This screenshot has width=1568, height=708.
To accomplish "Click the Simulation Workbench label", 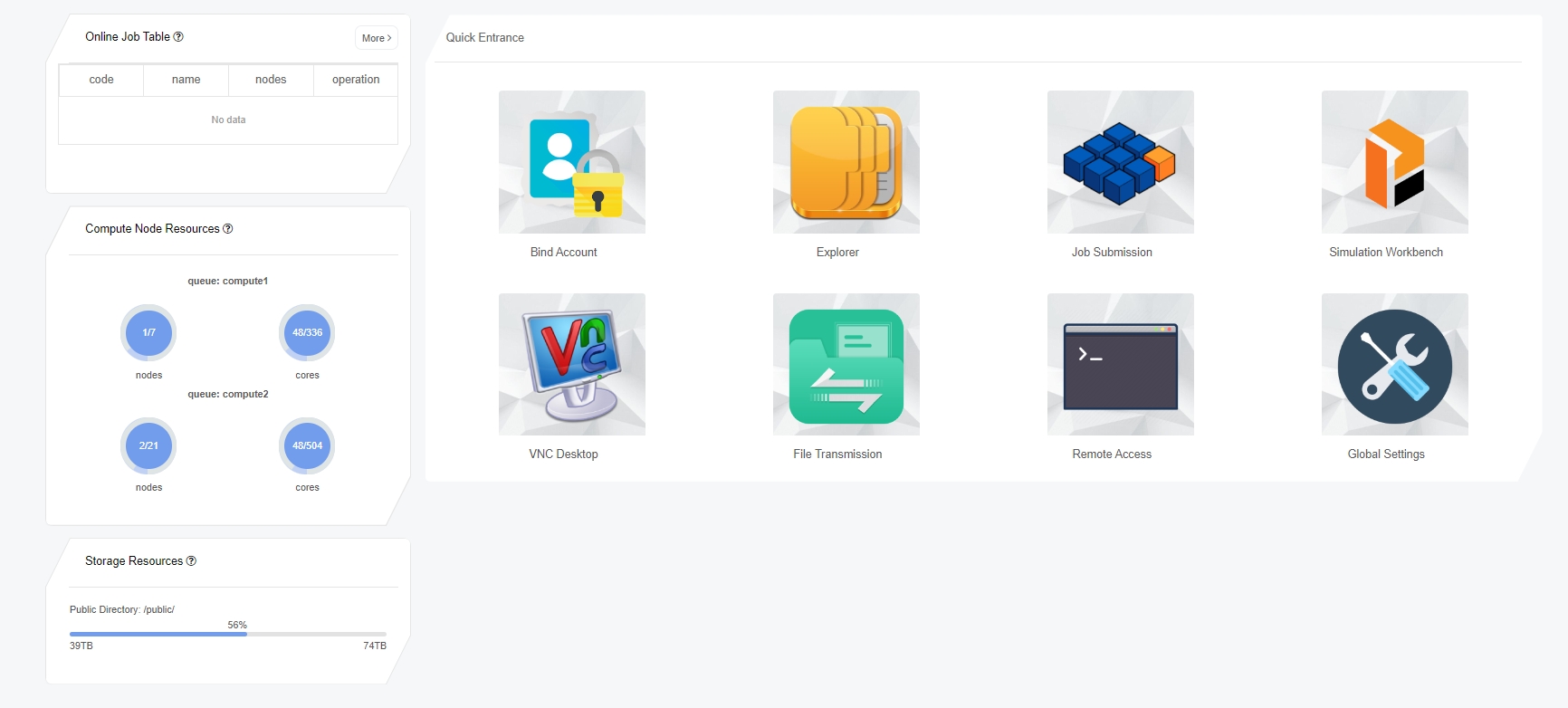I will click(x=1386, y=253).
